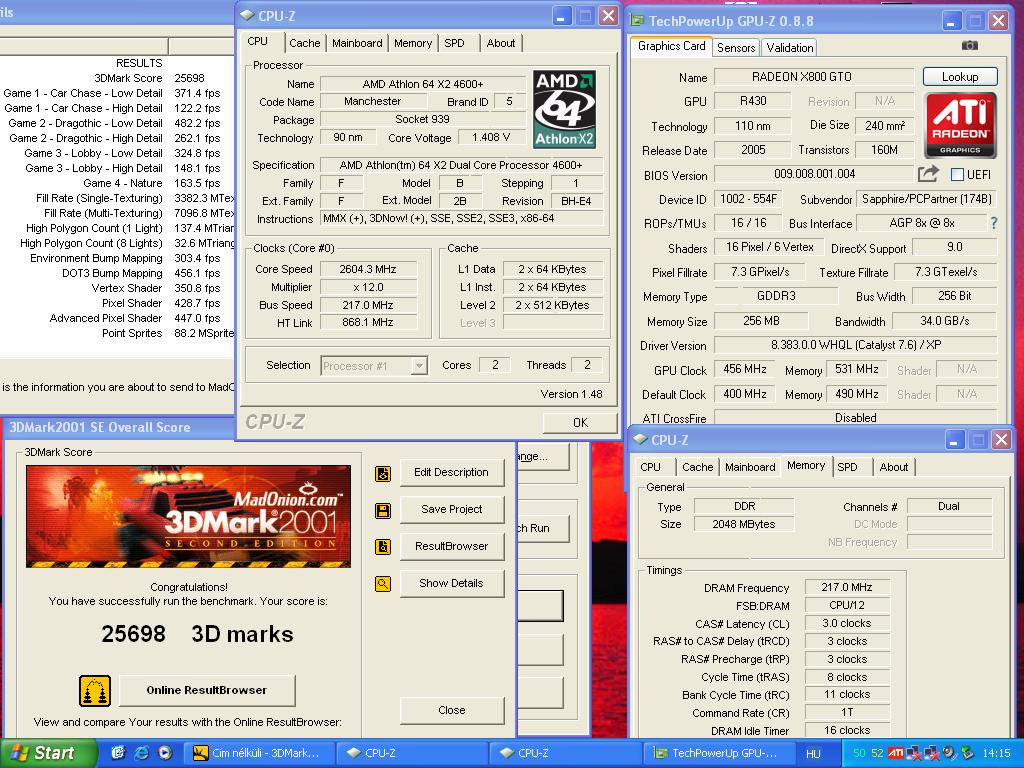Click Cím nélküli - 3DMark taskbar button
The image size is (1024, 768).
click(x=259, y=753)
